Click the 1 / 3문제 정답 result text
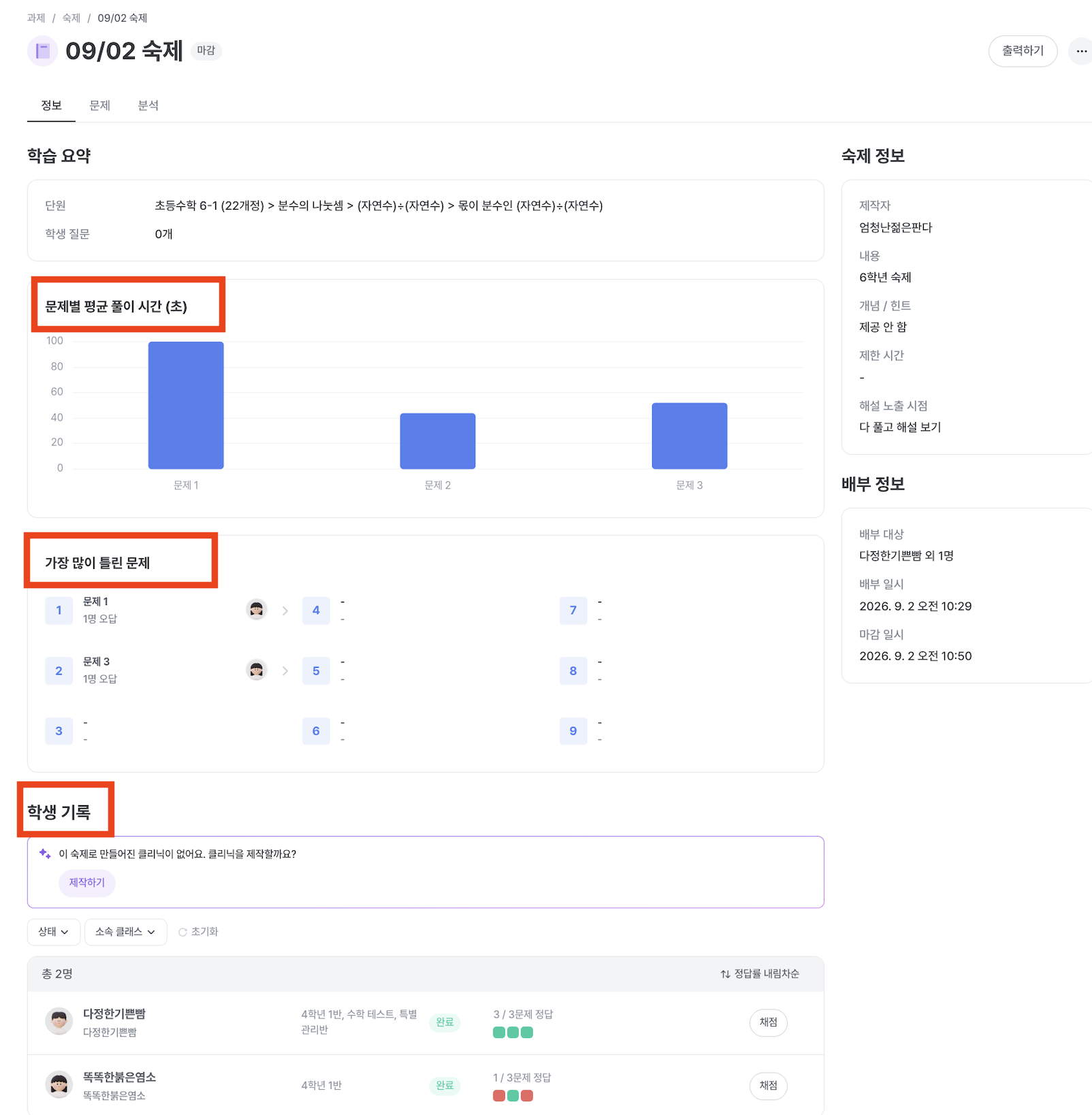Viewport: 1092px width, 1115px height. pos(522,1078)
